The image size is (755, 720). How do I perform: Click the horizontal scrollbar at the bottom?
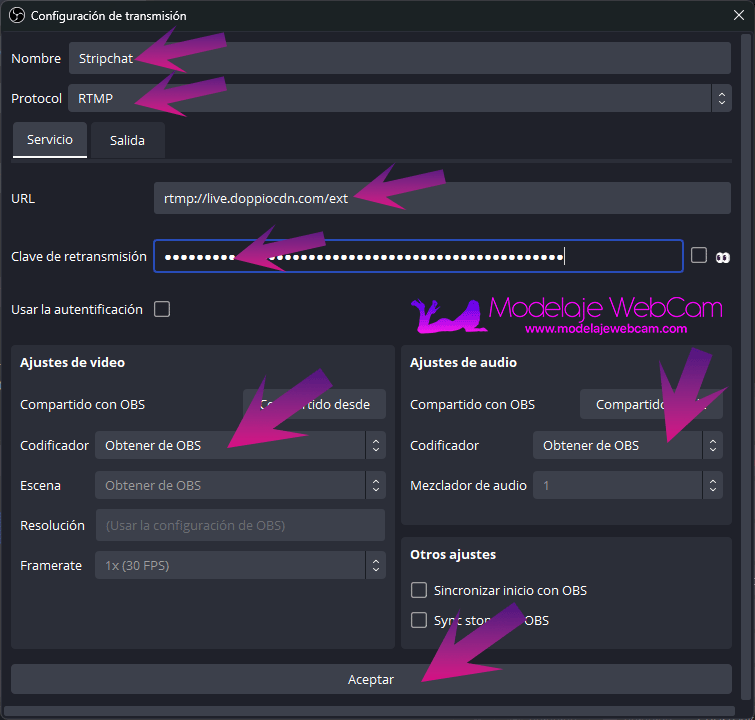coord(369,711)
